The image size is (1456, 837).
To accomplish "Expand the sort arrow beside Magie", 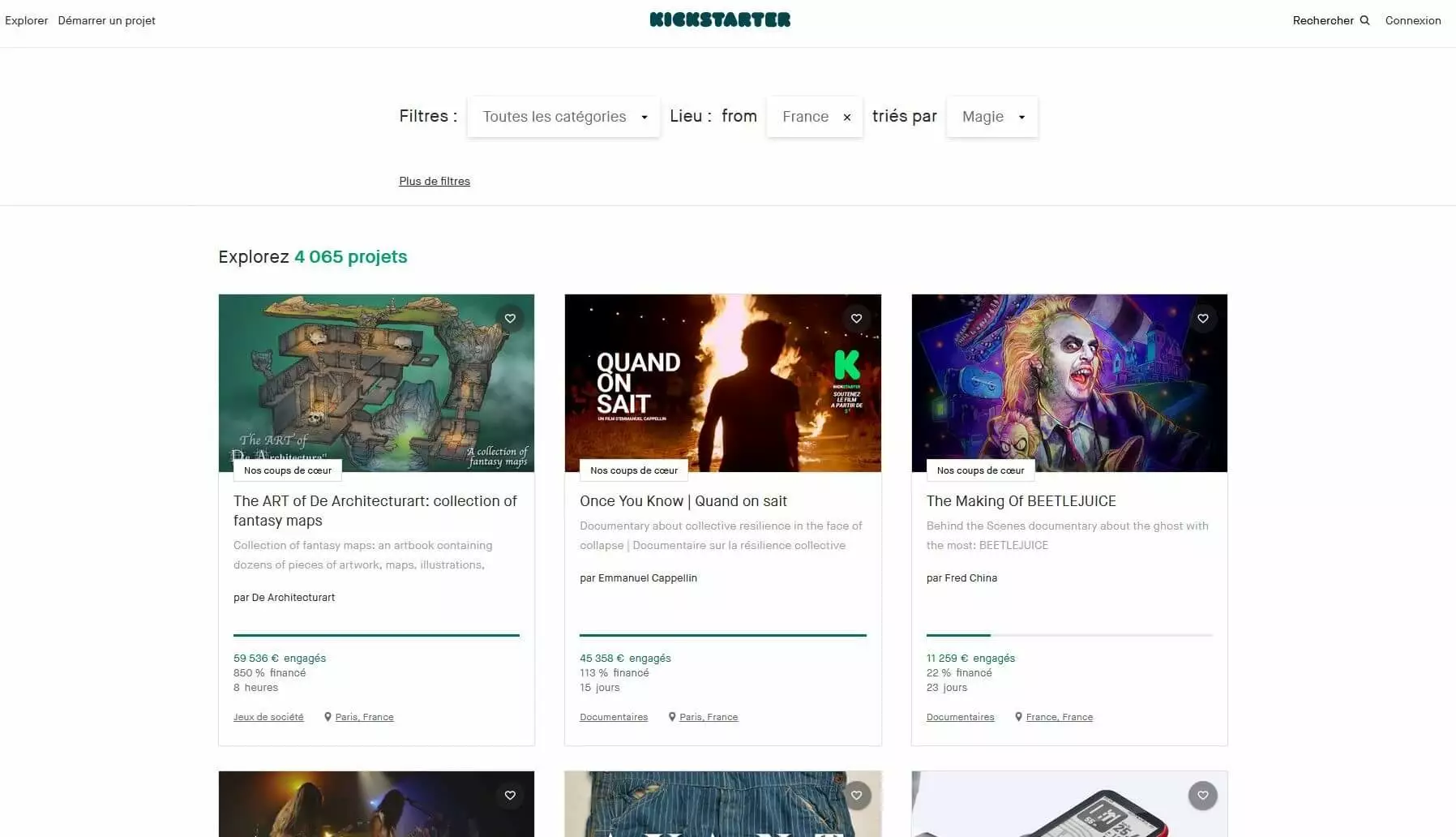I will tap(1021, 117).
